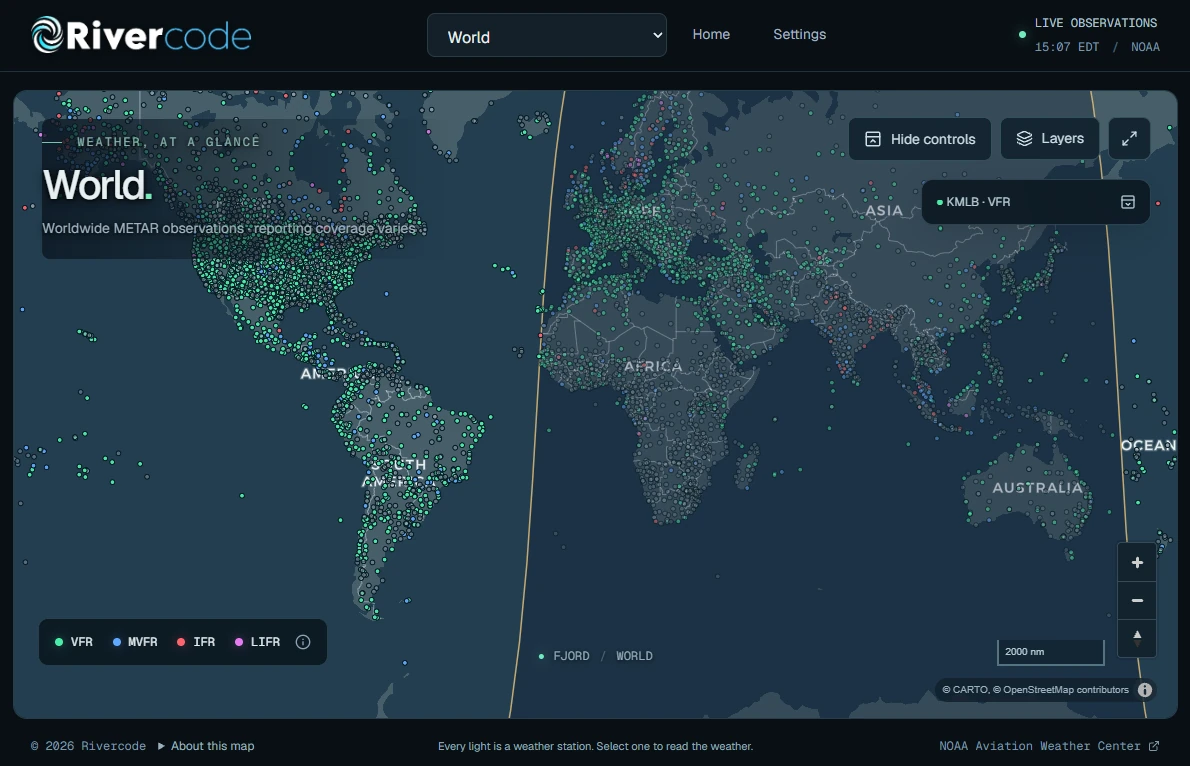Click the LIFR legend entry

pos(257,642)
